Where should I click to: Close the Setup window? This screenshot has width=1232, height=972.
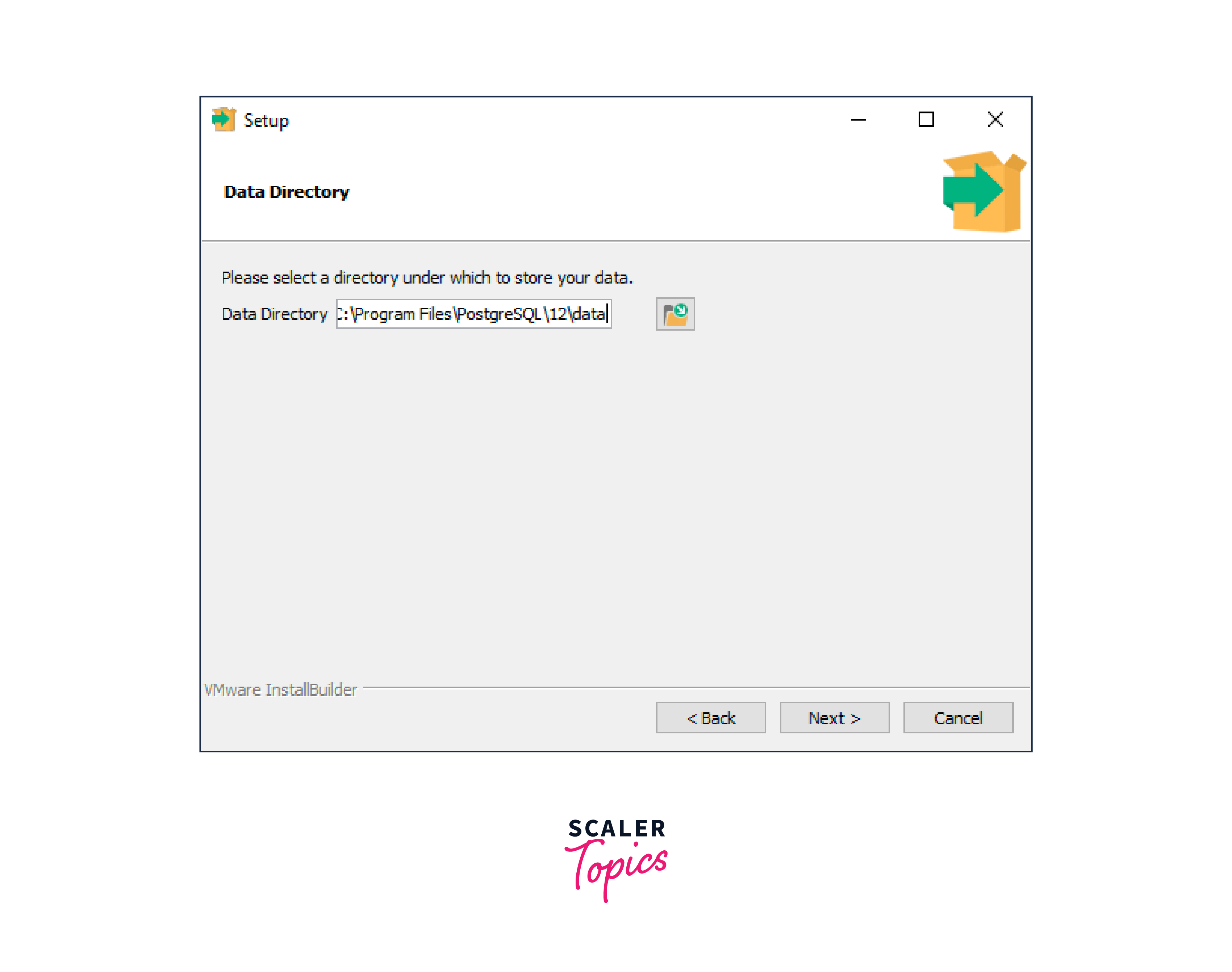(995, 120)
